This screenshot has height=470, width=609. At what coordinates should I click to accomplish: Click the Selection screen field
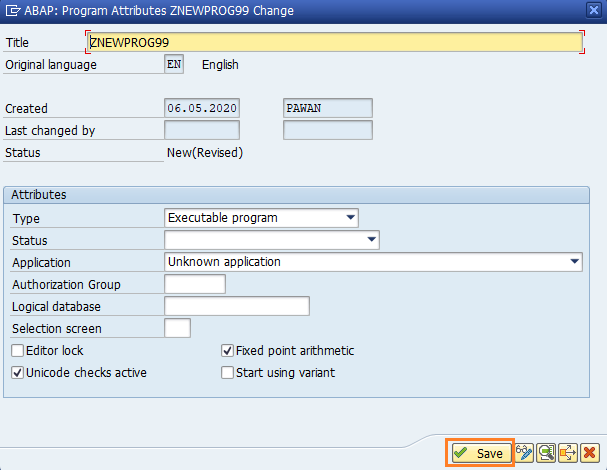click(x=177, y=328)
